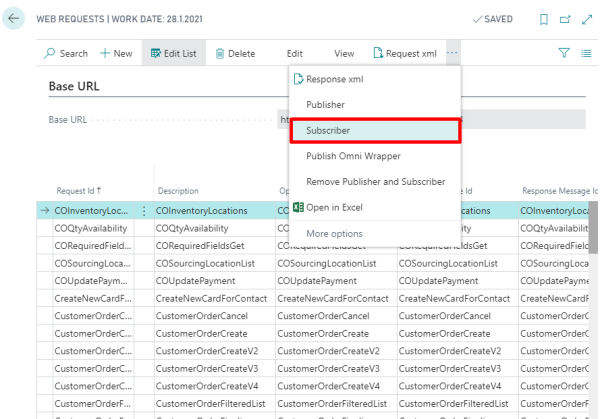Click the back arrow button
The width and height of the screenshot is (602, 419).
click(x=13, y=18)
